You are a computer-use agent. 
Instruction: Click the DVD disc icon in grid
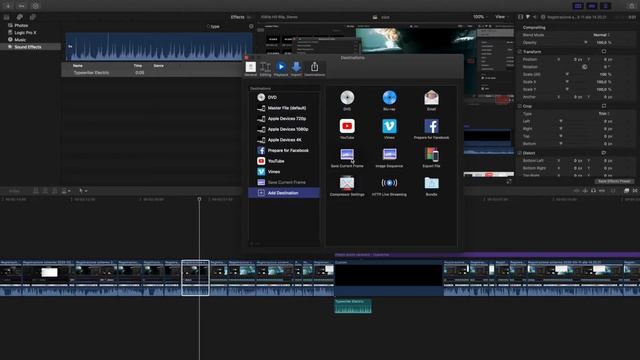[347, 98]
